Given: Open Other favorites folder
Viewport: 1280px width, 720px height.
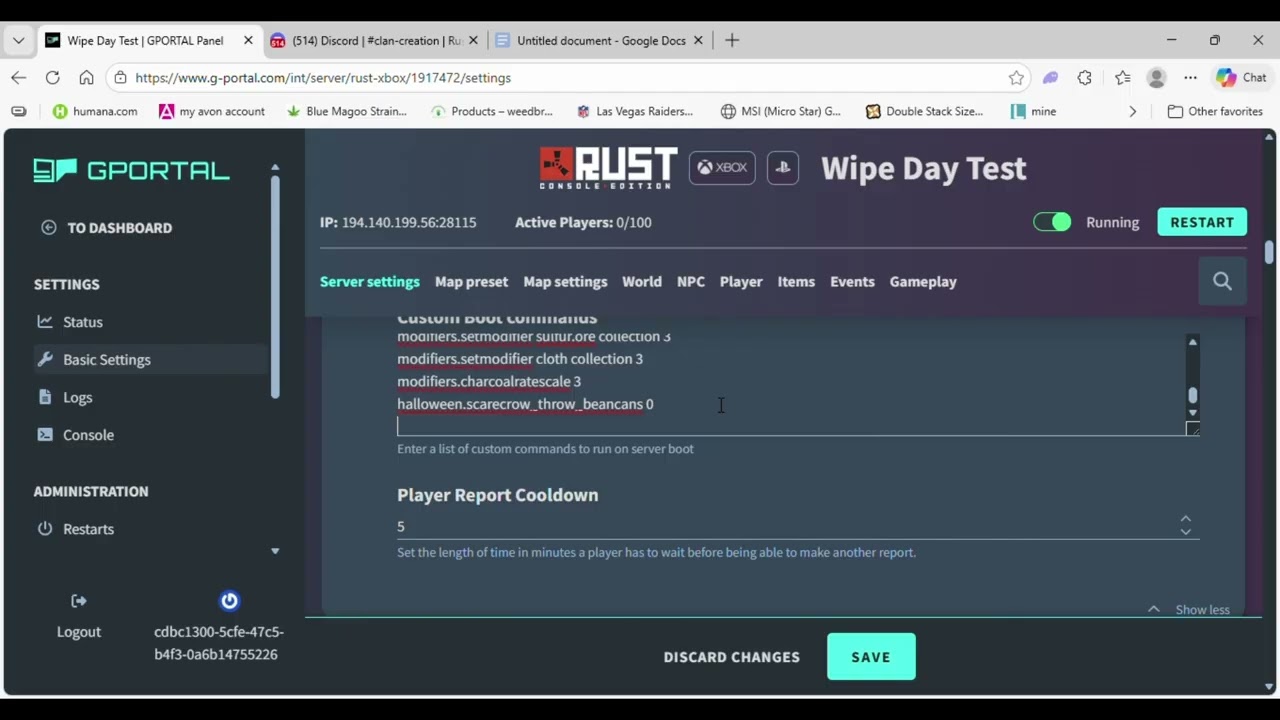Looking at the screenshot, I should tap(1216, 112).
